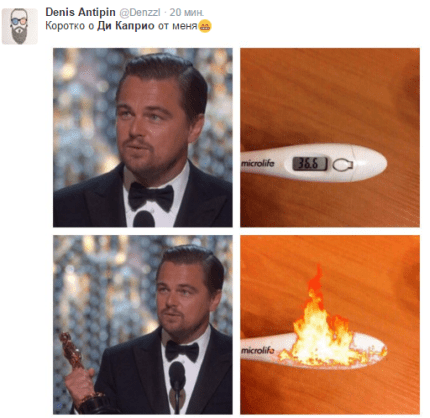
Task: Click the thermometer's oval power button
Action: pyautogui.click(x=342, y=164)
